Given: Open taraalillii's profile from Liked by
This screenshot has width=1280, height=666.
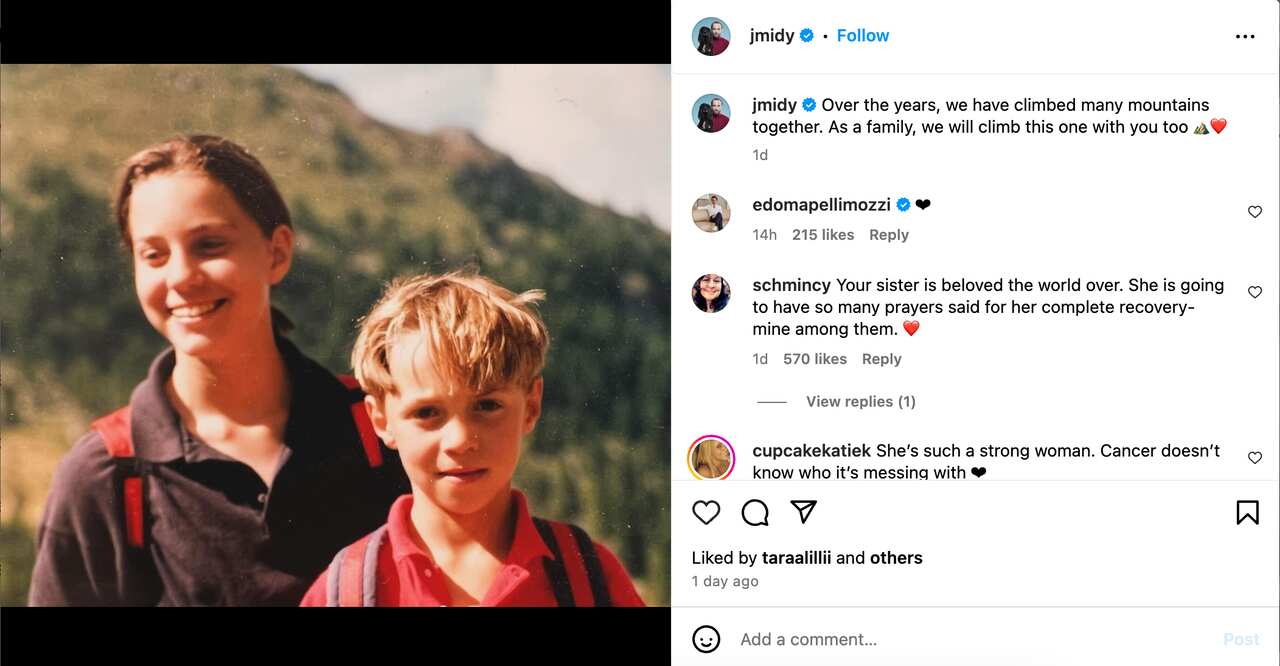Looking at the screenshot, I should click(x=796, y=558).
